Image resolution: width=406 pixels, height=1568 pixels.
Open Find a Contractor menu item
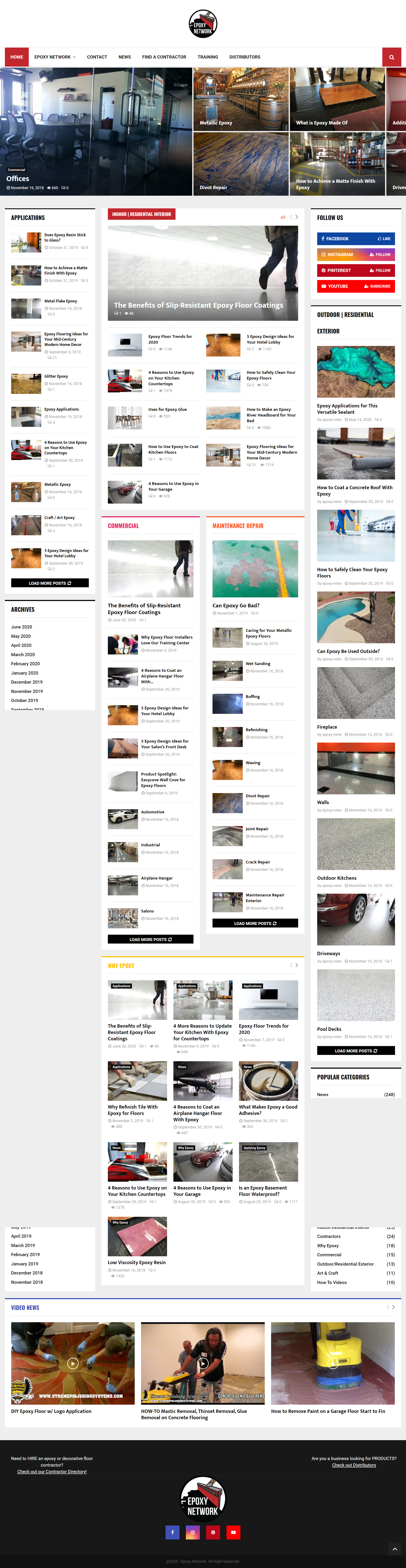point(164,57)
